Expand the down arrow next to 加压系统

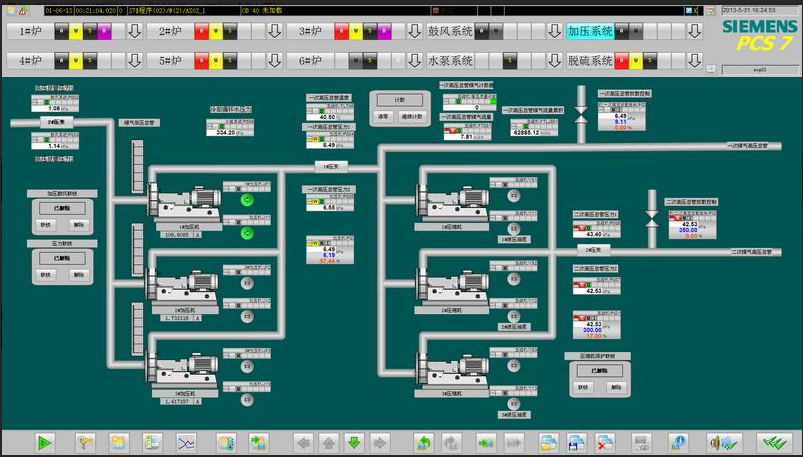(x=695, y=31)
